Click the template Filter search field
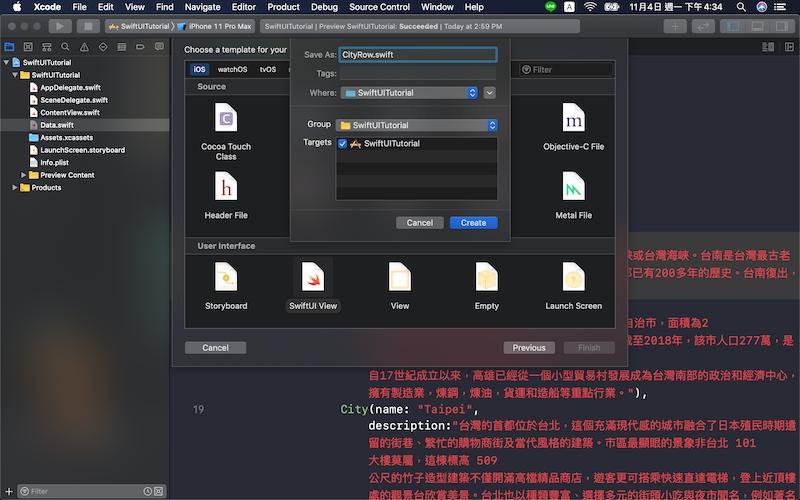The image size is (800, 500). tap(566, 69)
